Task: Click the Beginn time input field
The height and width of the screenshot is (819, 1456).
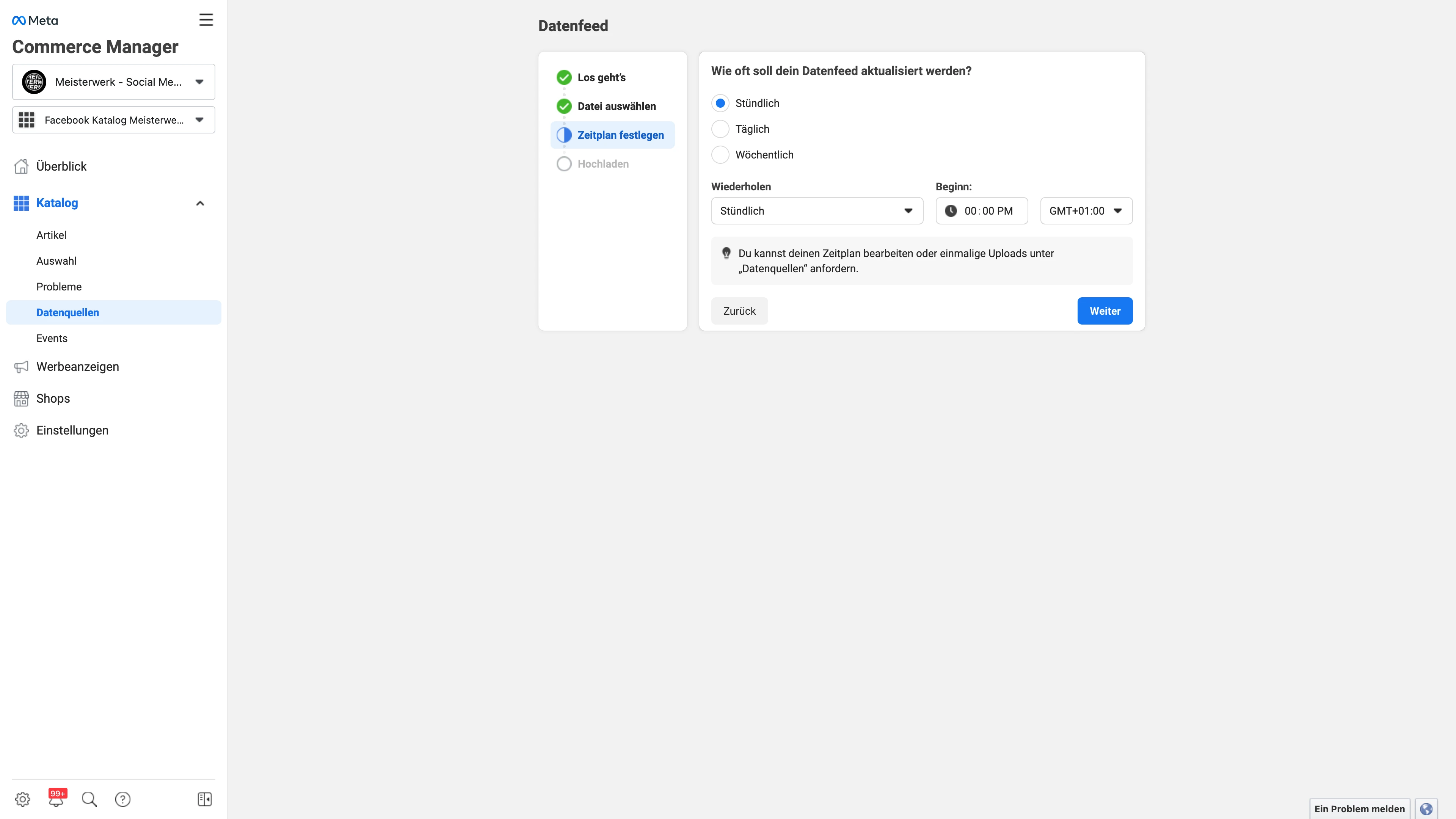Action: (x=988, y=211)
